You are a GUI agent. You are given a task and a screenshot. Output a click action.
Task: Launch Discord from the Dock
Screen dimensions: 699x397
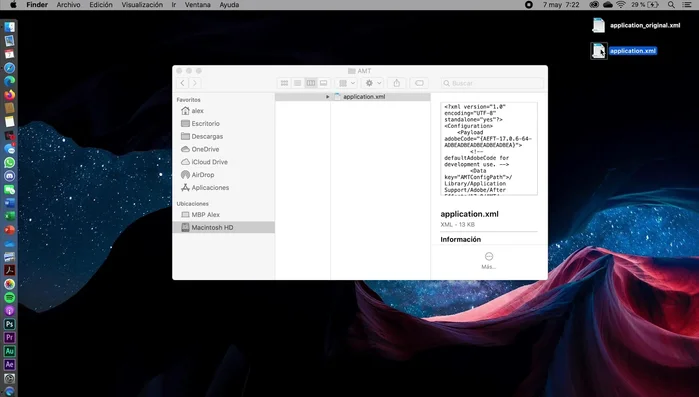point(9,176)
